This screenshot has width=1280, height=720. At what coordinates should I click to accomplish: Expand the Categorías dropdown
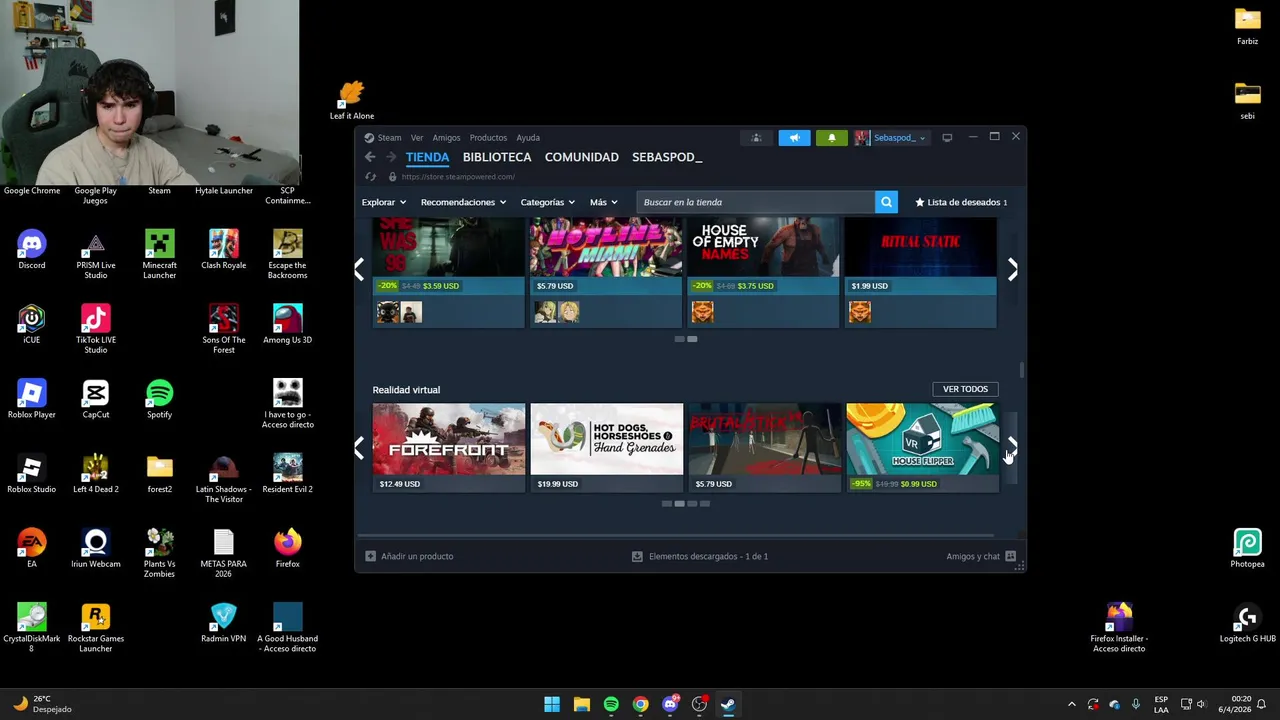pos(548,202)
